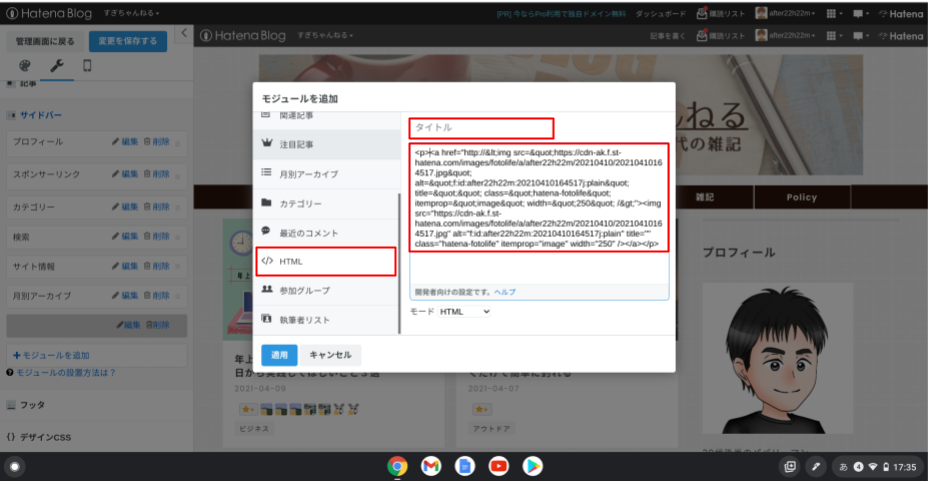Open the ヘルプ link in dialog
This screenshot has width=932, height=485.
(x=505, y=292)
